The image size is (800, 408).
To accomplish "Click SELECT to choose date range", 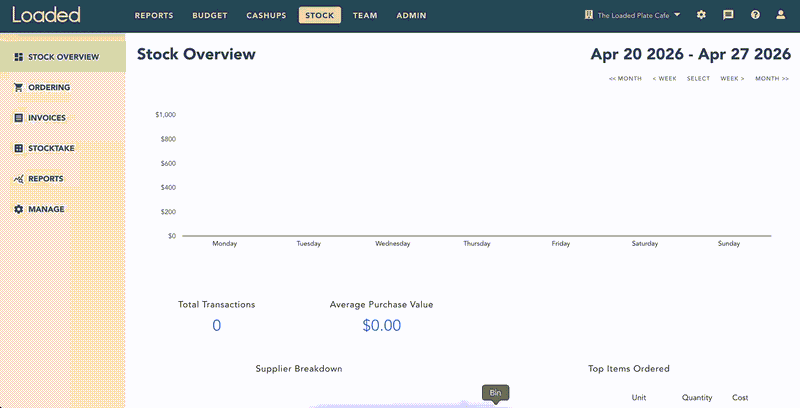I will (698, 79).
